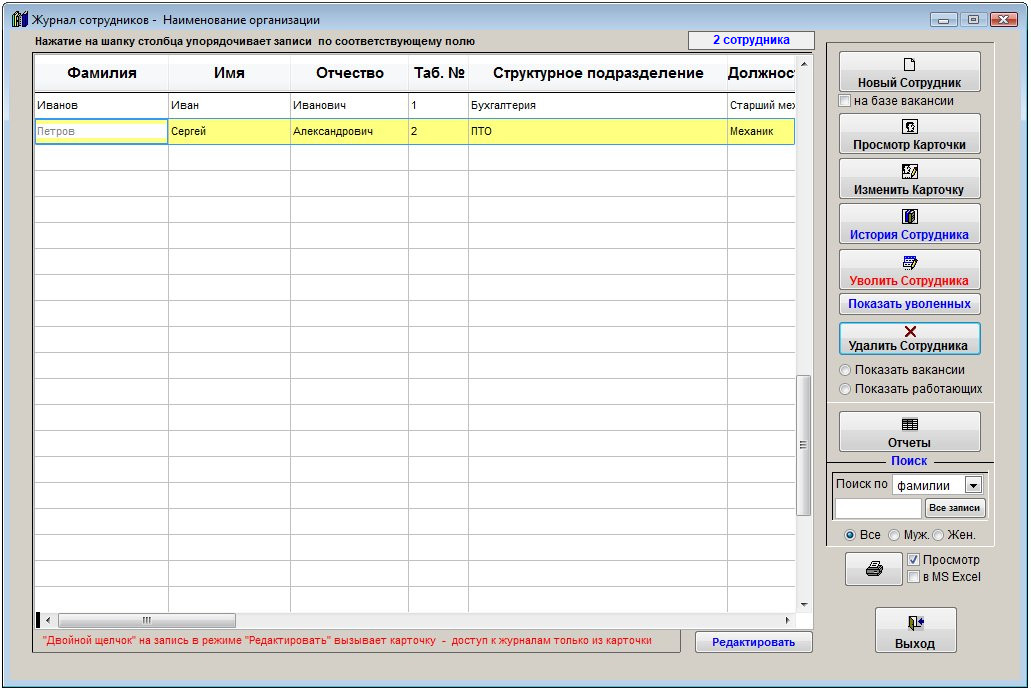1031x688 pixels.
Task: Click the 'Показать уволенных' button
Action: tap(909, 304)
